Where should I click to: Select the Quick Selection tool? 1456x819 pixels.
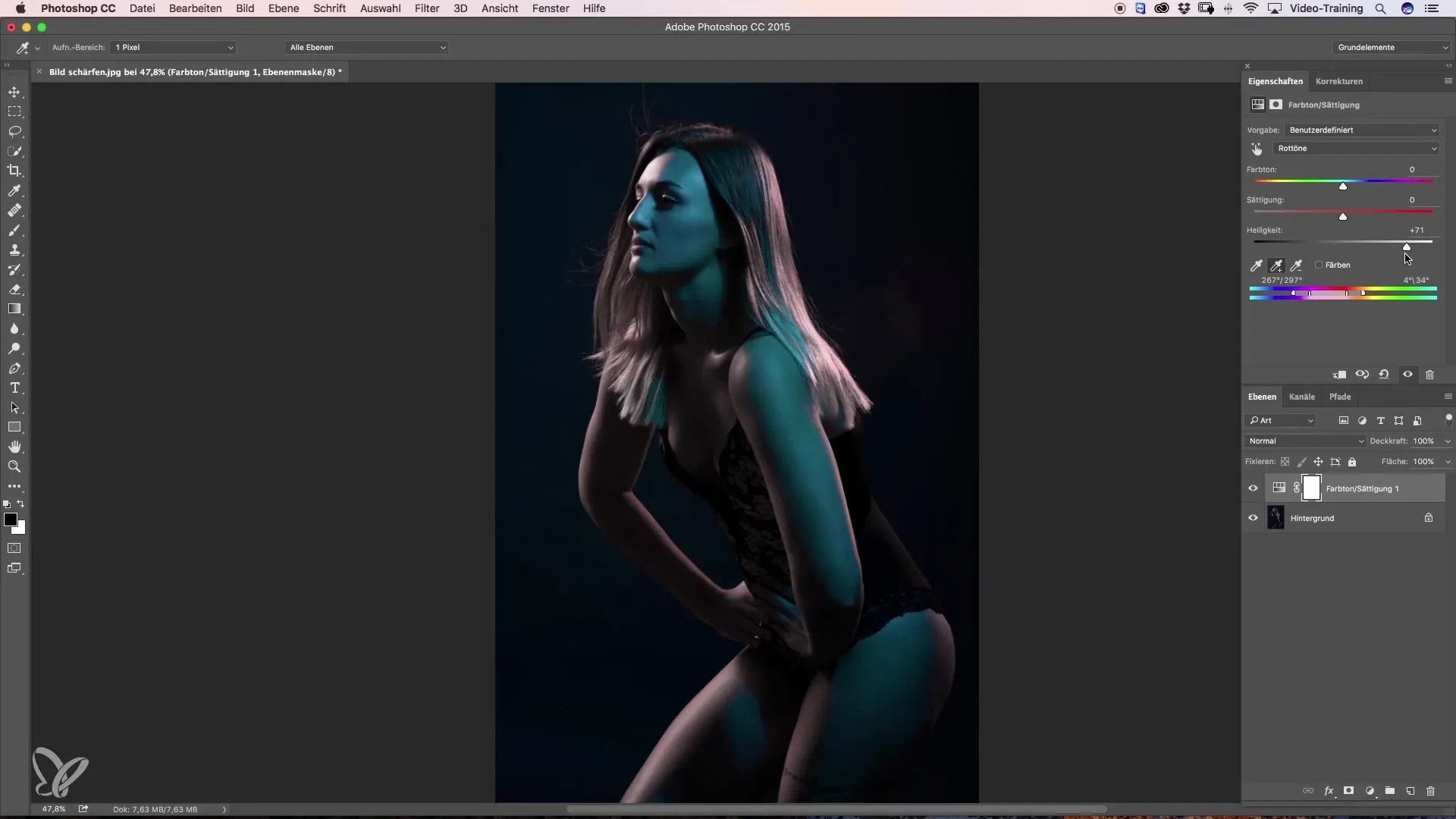14,151
